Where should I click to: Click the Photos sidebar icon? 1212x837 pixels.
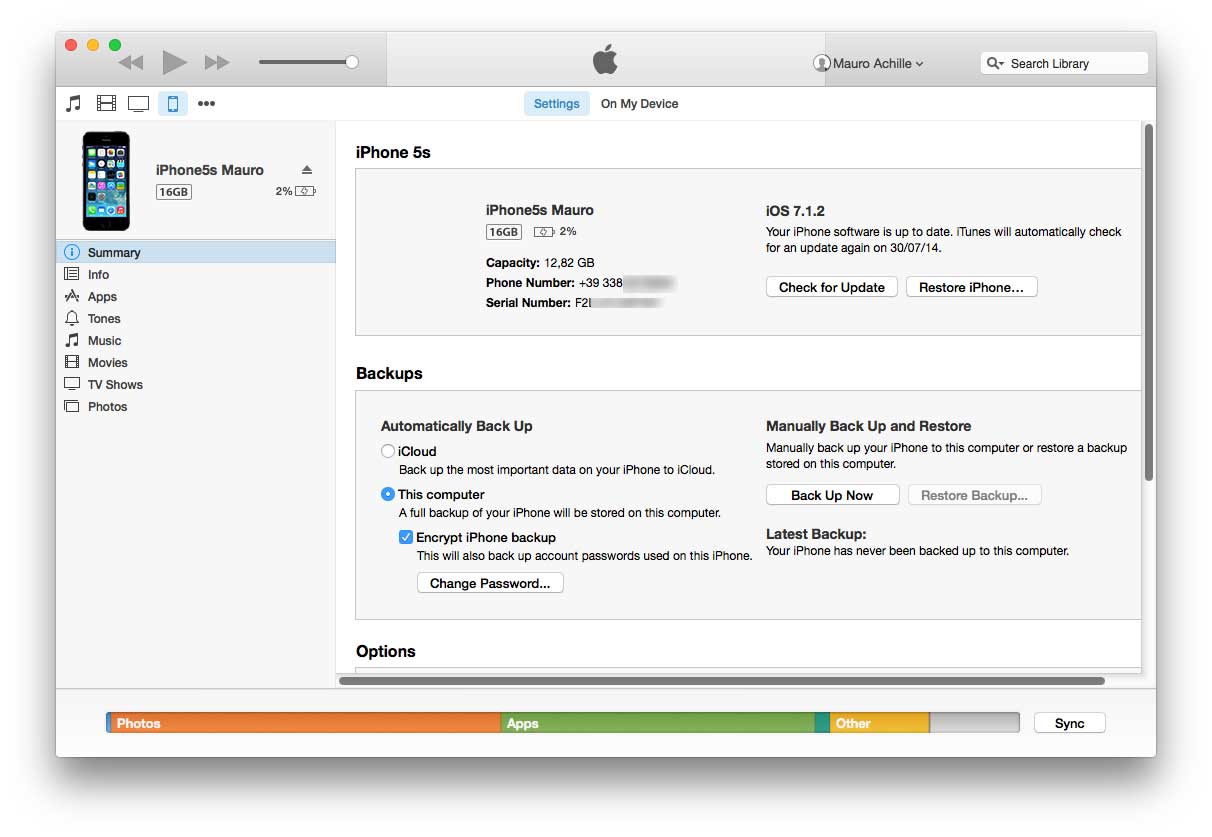(x=72, y=406)
